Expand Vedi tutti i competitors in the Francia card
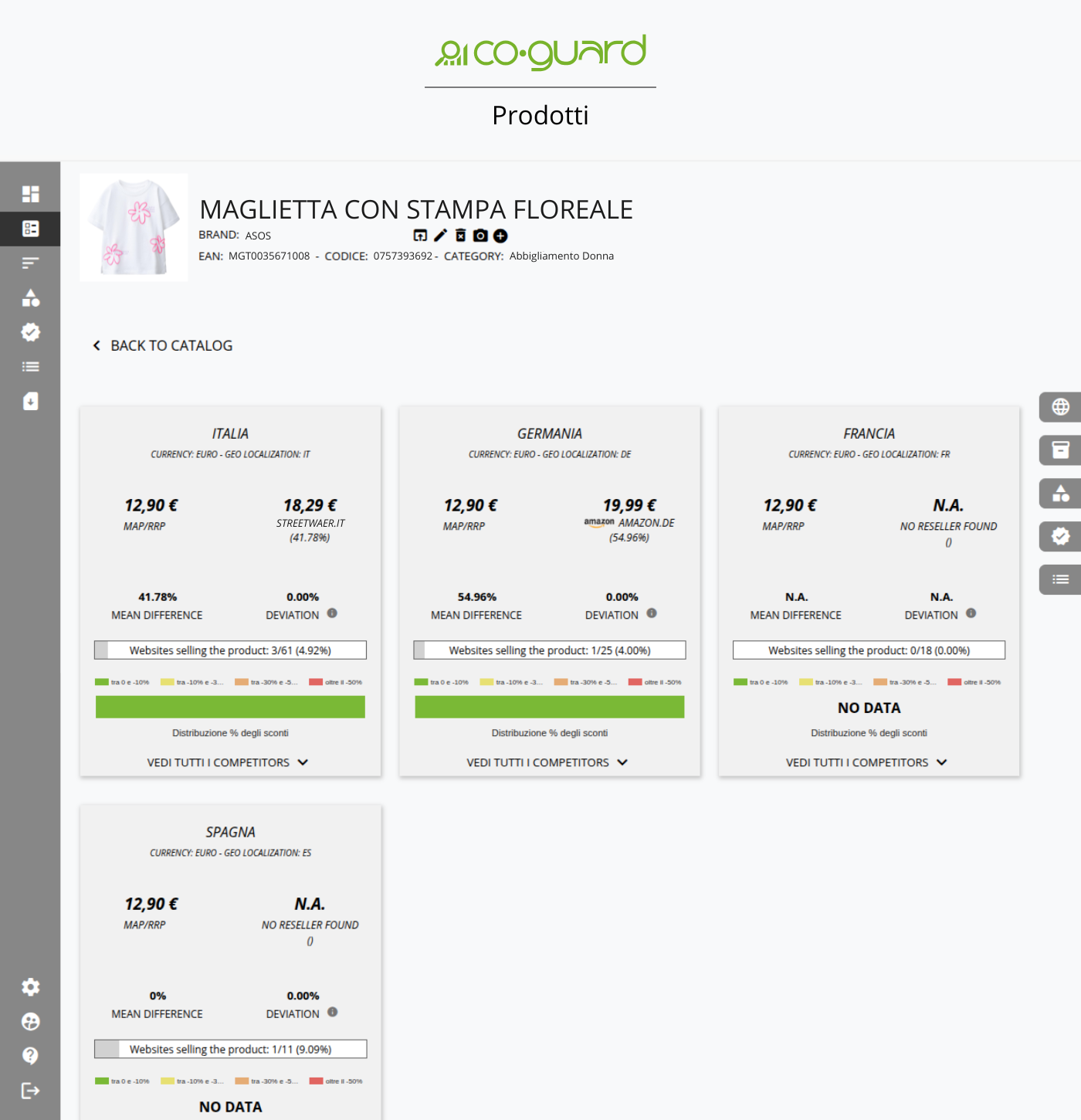 point(867,762)
